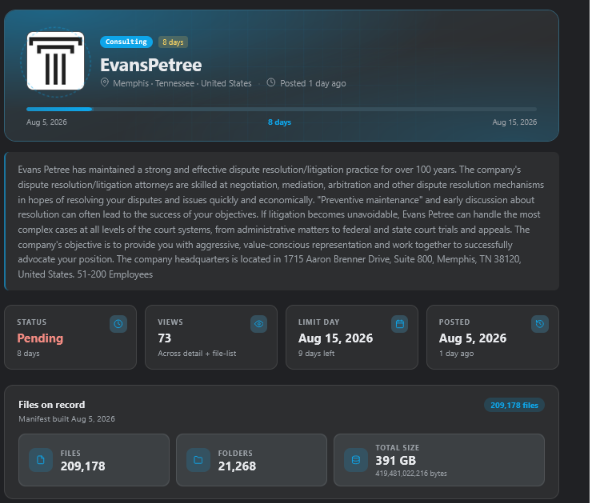Click the 391 GB total size value
The image size is (590, 503).
point(395,460)
